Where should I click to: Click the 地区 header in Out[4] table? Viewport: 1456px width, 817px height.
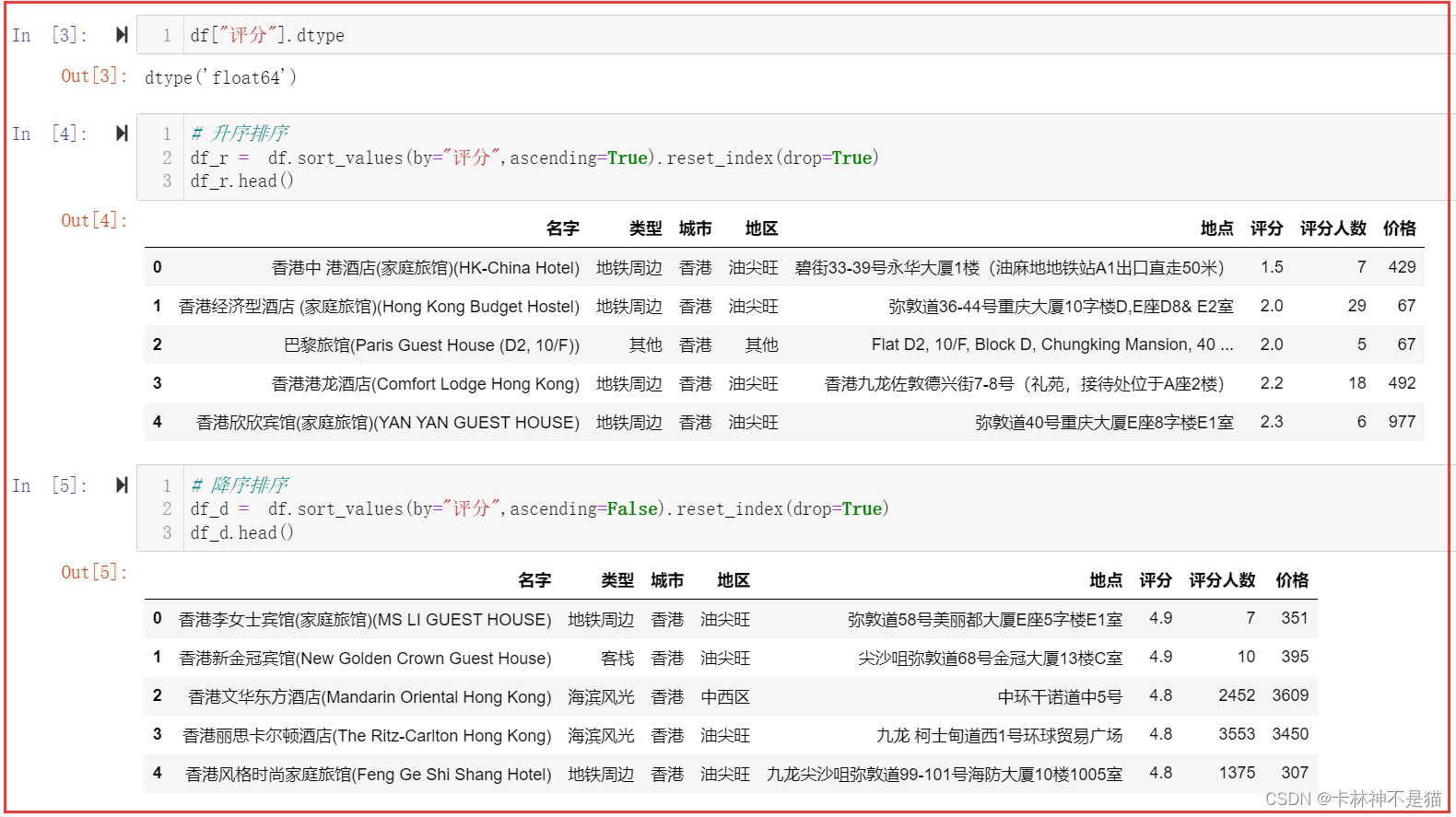761,228
